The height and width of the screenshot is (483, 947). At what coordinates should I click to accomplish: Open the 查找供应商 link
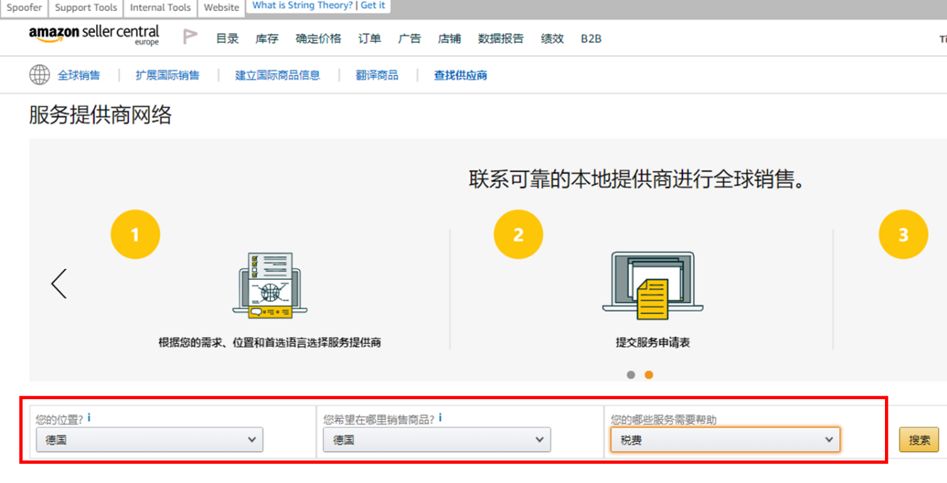pyautogui.click(x=460, y=75)
